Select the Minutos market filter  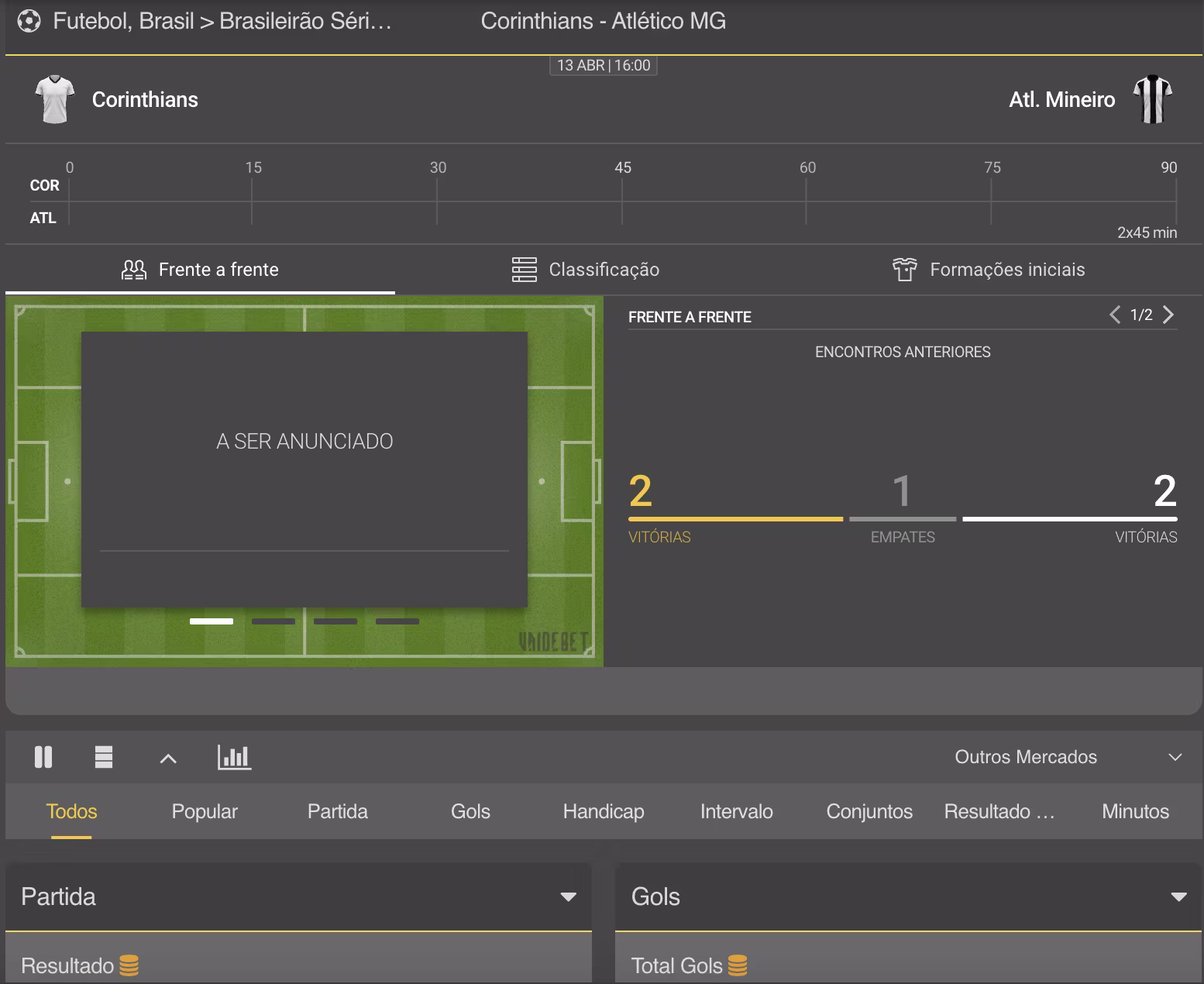[x=1135, y=811]
